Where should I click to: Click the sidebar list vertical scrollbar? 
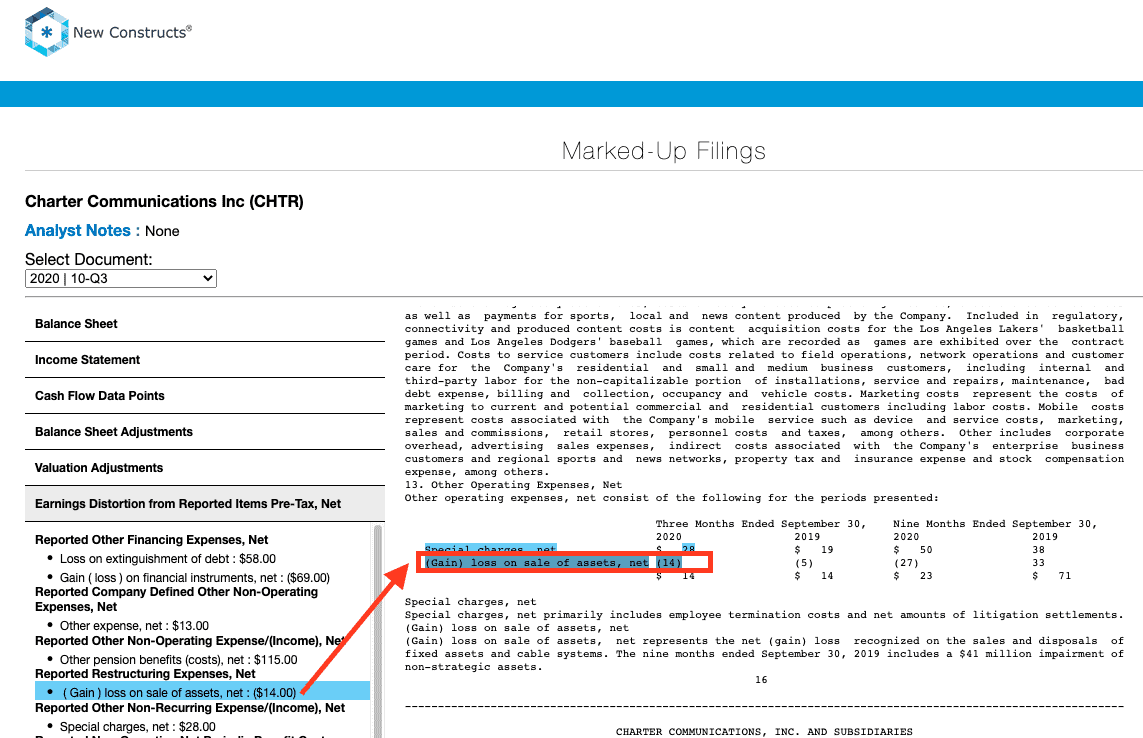click(378, 631)
